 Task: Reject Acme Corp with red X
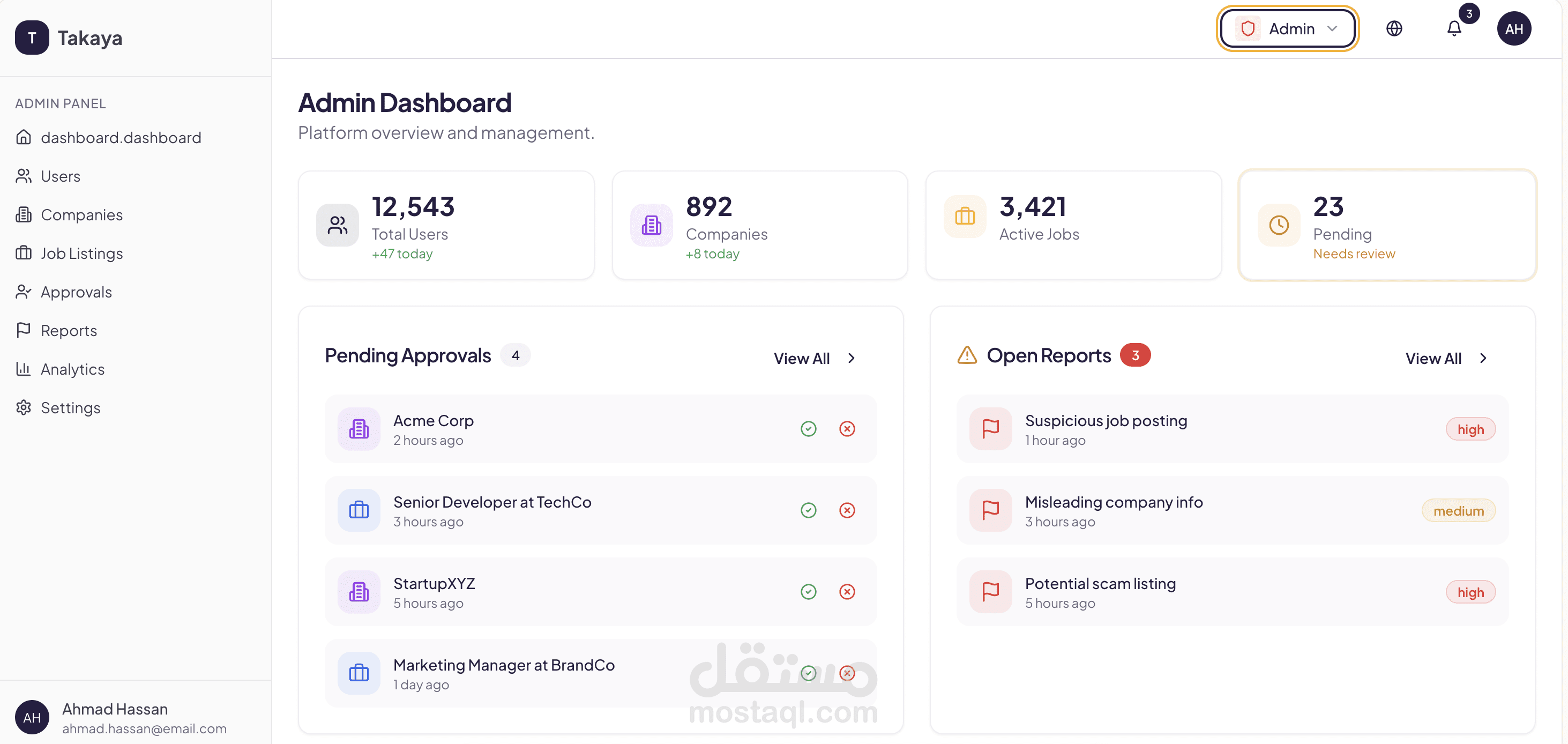[x=847, y=429]
